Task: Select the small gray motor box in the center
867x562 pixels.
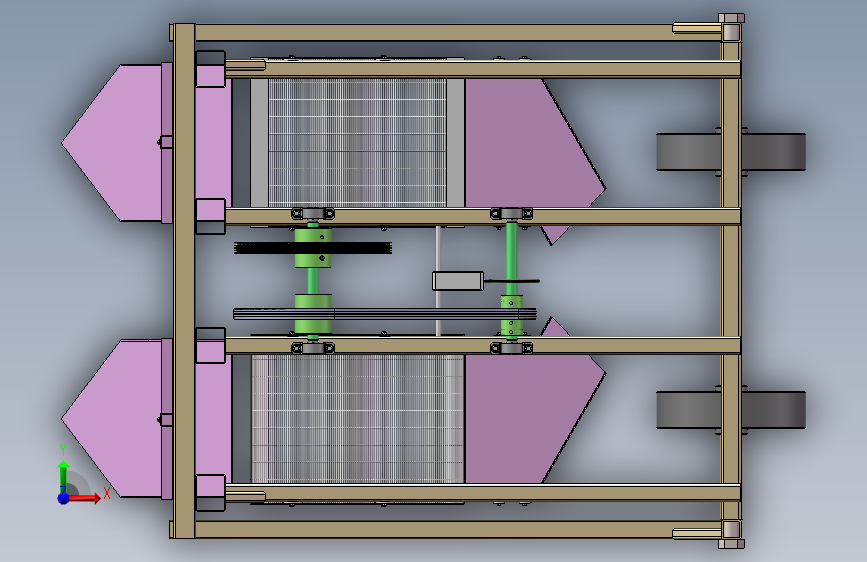Action: (458, 281)
